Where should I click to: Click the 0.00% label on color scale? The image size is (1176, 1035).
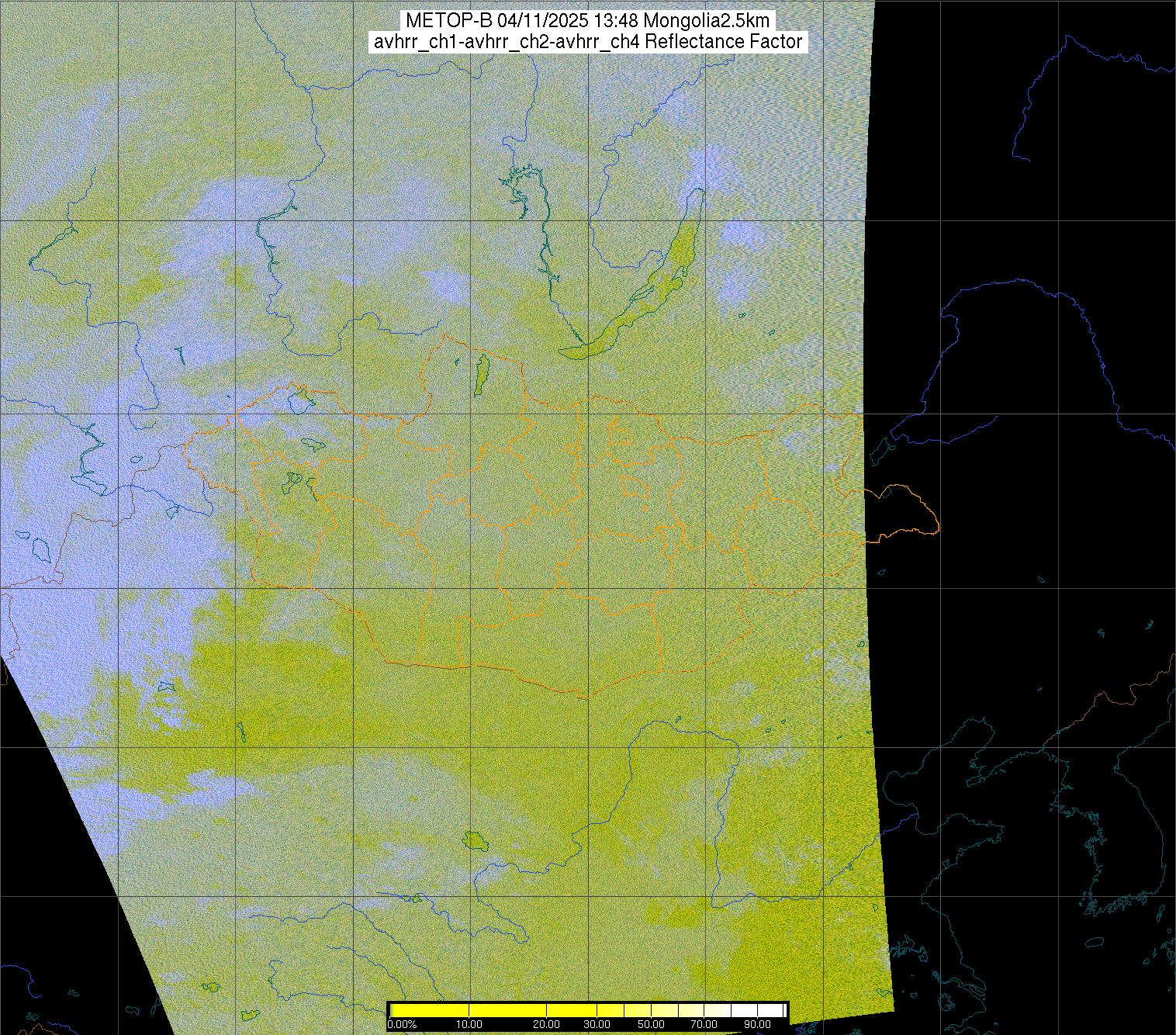click(x=401, y=1025)
